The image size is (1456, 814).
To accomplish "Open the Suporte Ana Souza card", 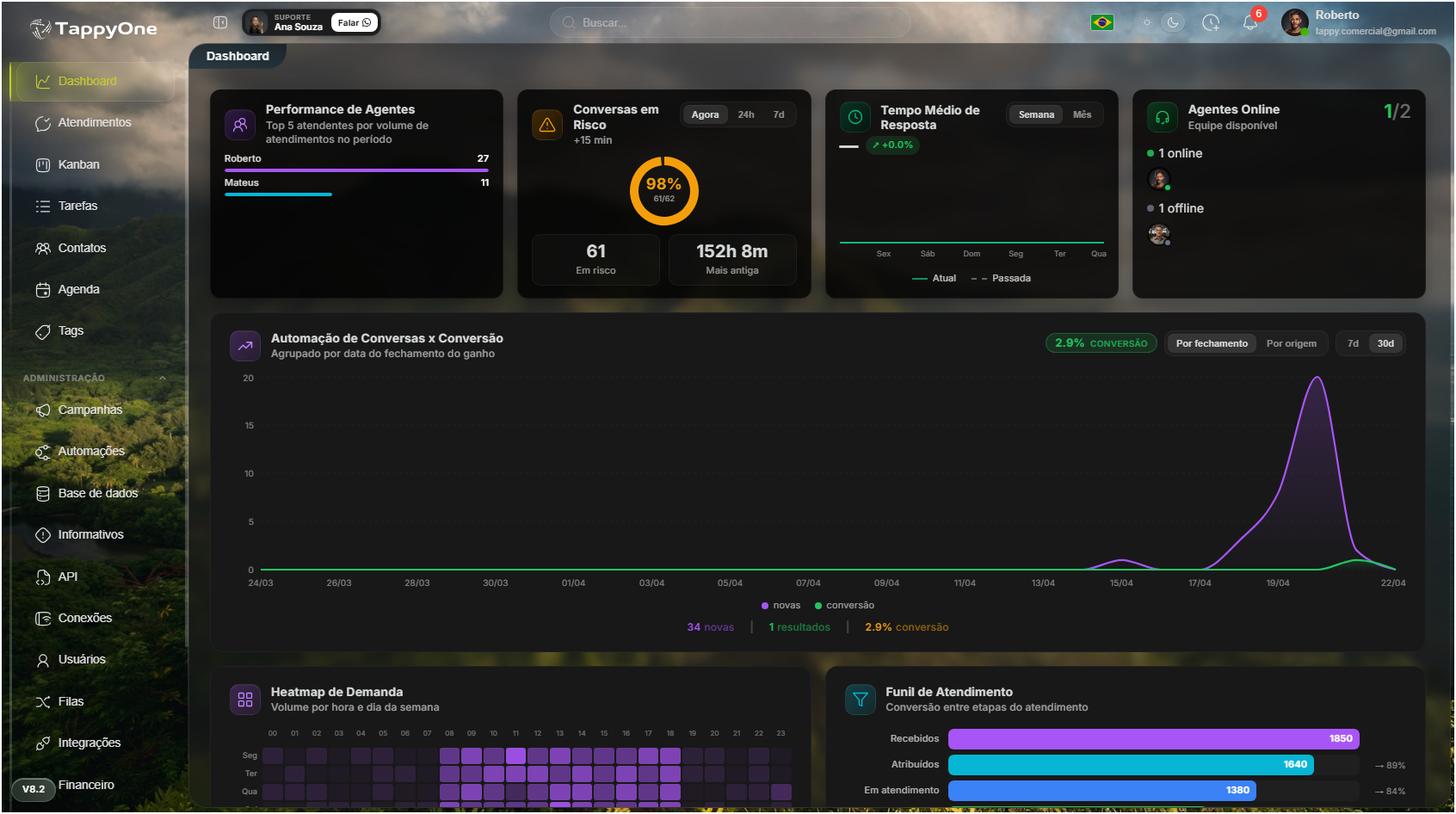I will (284, 22).
